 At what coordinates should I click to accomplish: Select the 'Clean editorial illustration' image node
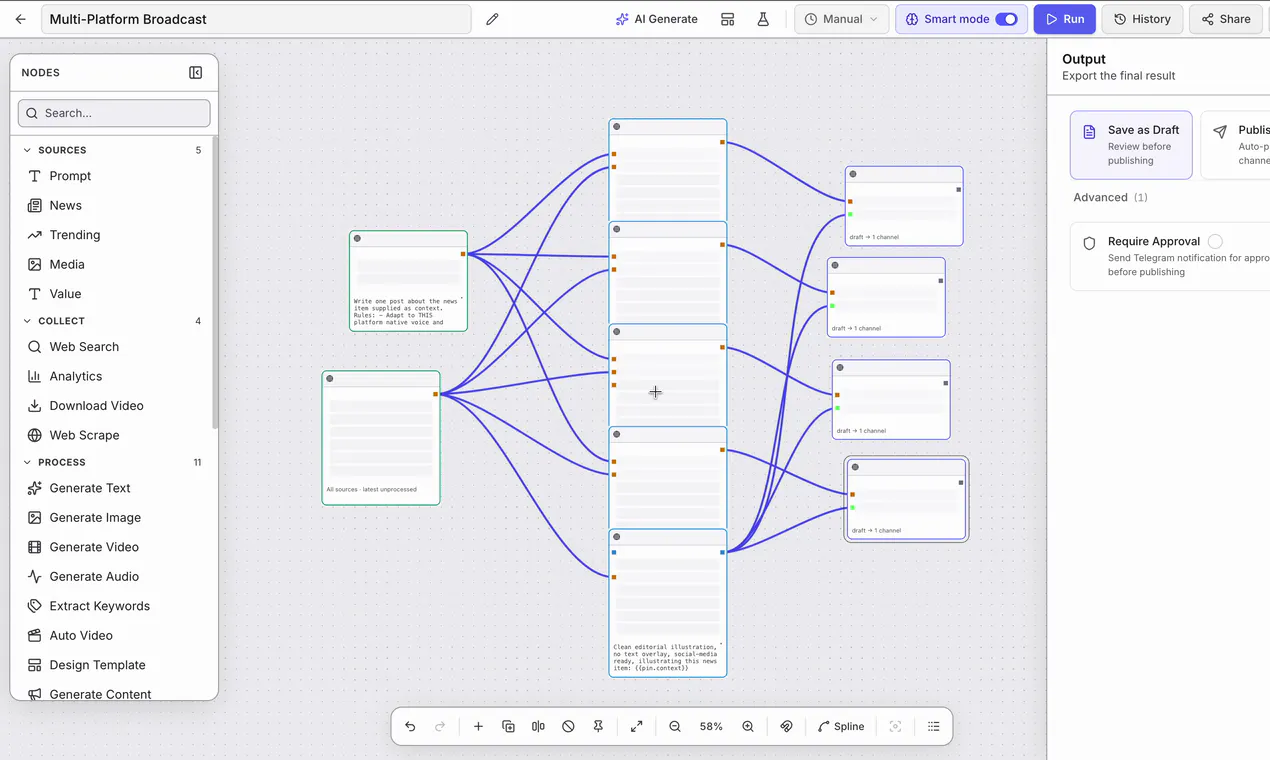[668, 603]
